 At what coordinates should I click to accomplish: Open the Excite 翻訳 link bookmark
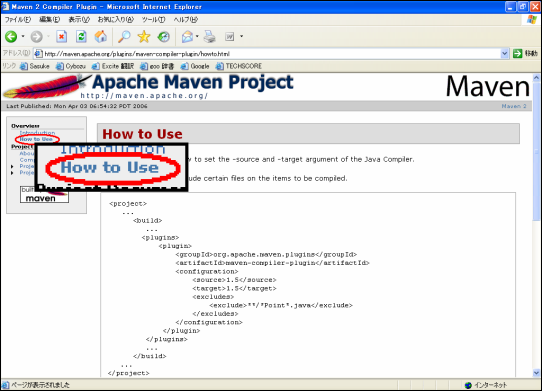tap(113, 66)
